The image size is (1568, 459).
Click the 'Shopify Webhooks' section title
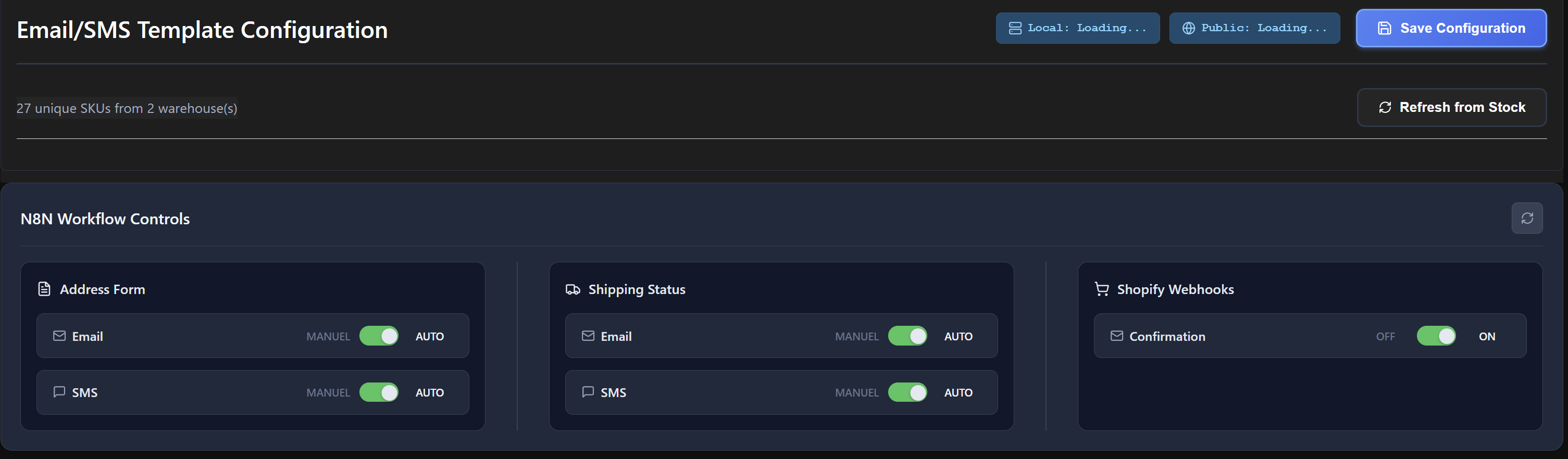[1175, 289]
